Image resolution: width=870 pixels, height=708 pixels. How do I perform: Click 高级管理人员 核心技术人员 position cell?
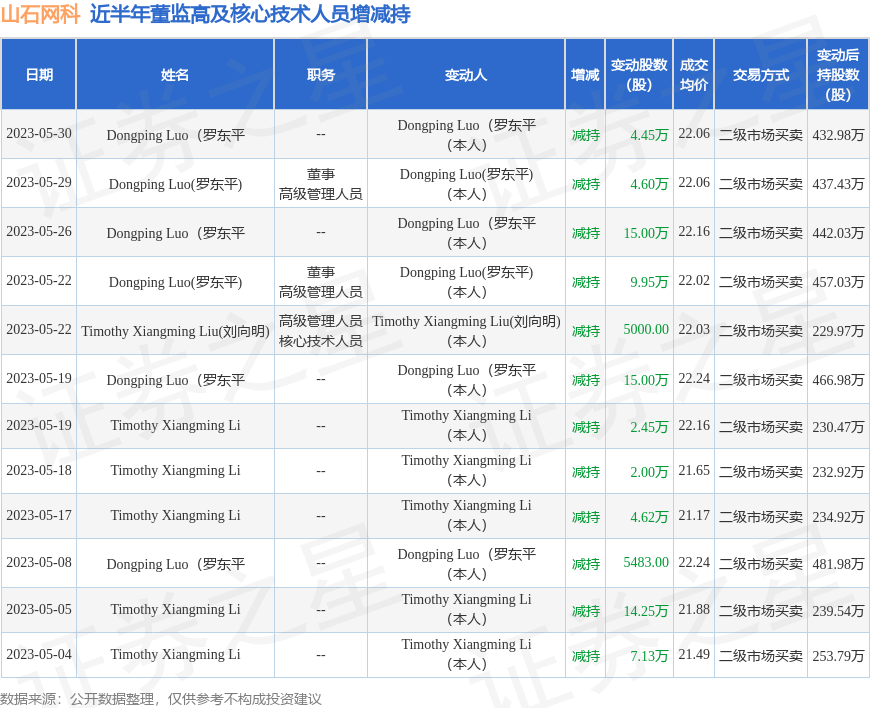321,331
